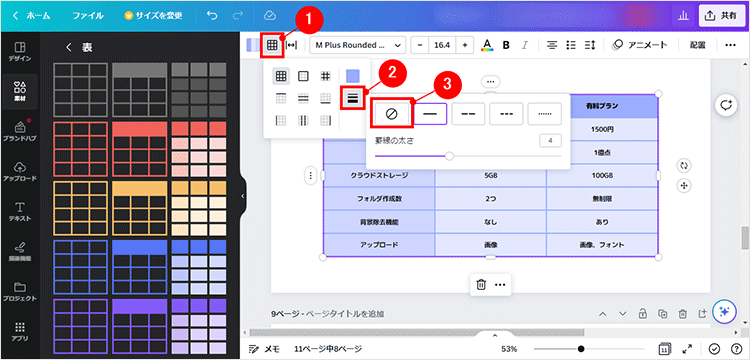Open the cloud save status icon
The image size is (750, 360).
click(x=270, y=15)
